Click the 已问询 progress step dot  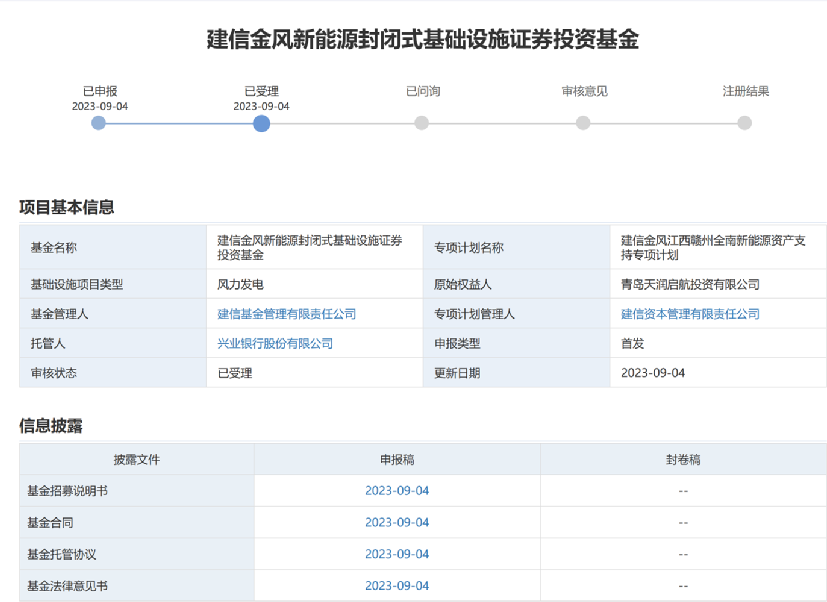[x=421, y=123]
